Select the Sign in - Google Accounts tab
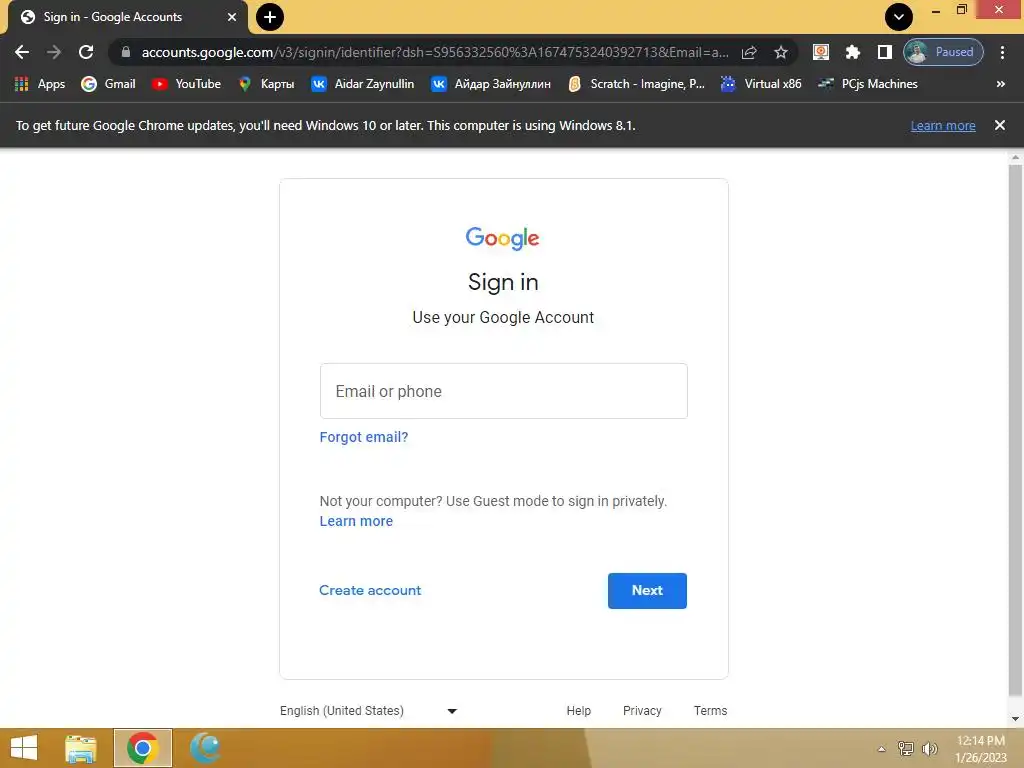 [x=127, y=17]
